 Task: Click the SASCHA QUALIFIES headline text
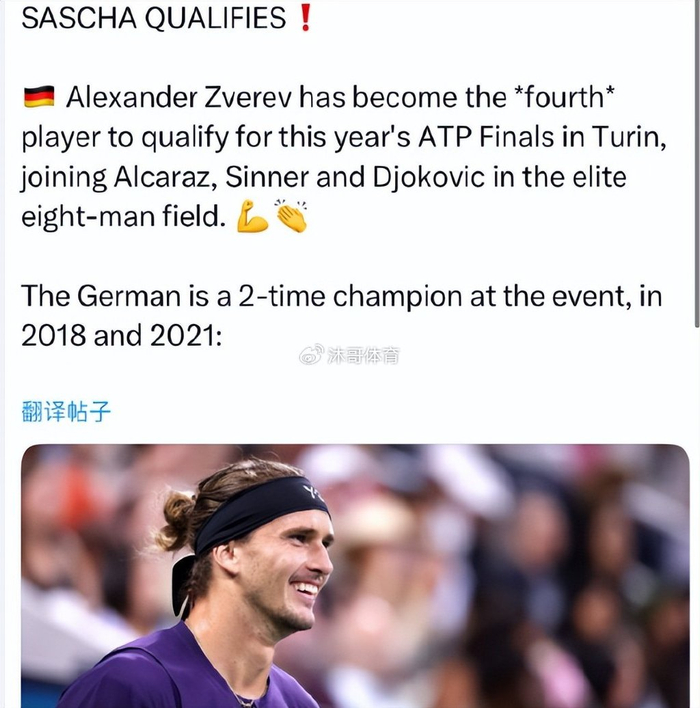pyautogui.click(x=153, y=19)
